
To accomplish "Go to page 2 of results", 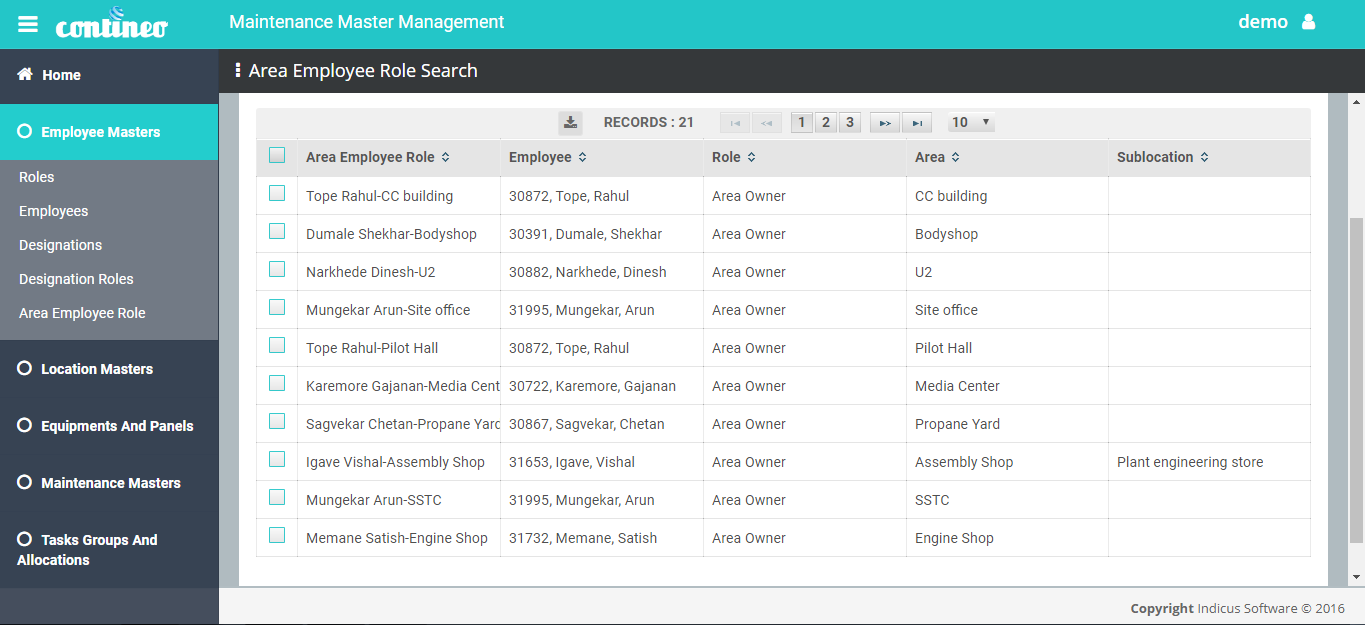I will point(825,123).
